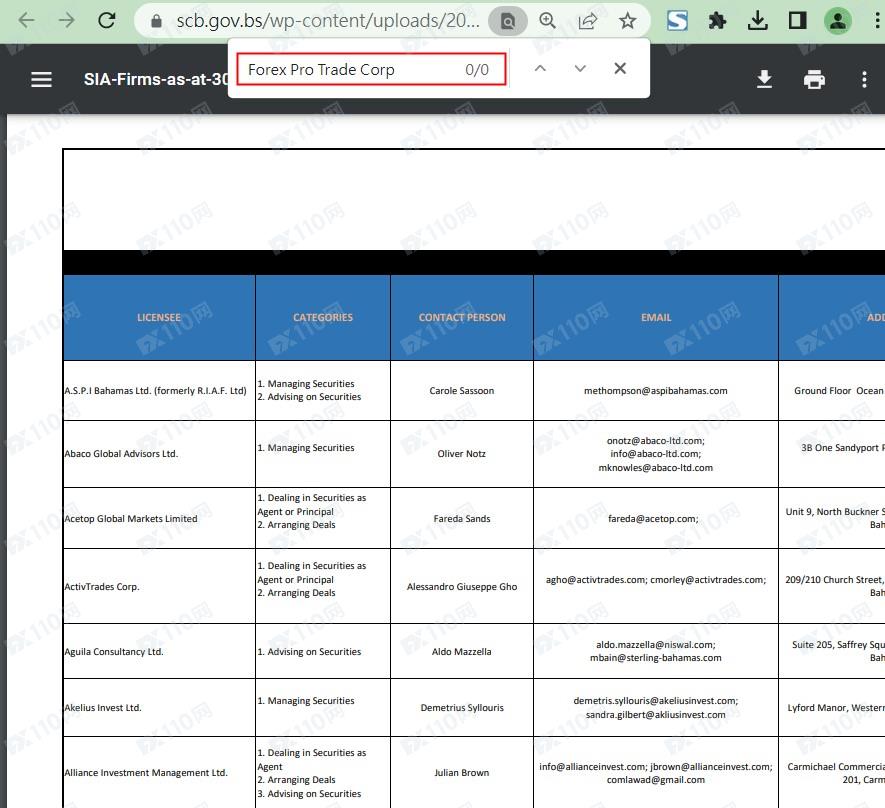
Task: Open the Extensions puzzle icon
Action: click(x=717, y=20)
